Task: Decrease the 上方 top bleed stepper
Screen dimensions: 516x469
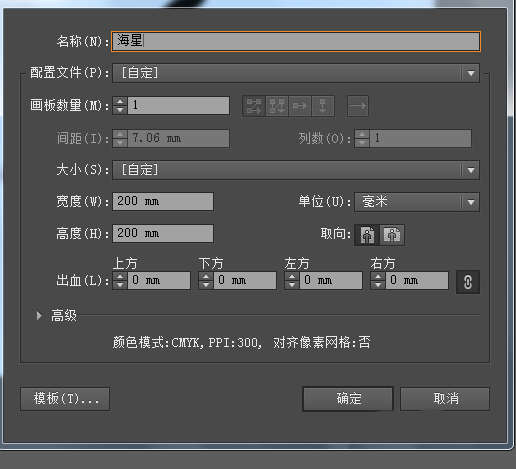Action: [120, 285]
